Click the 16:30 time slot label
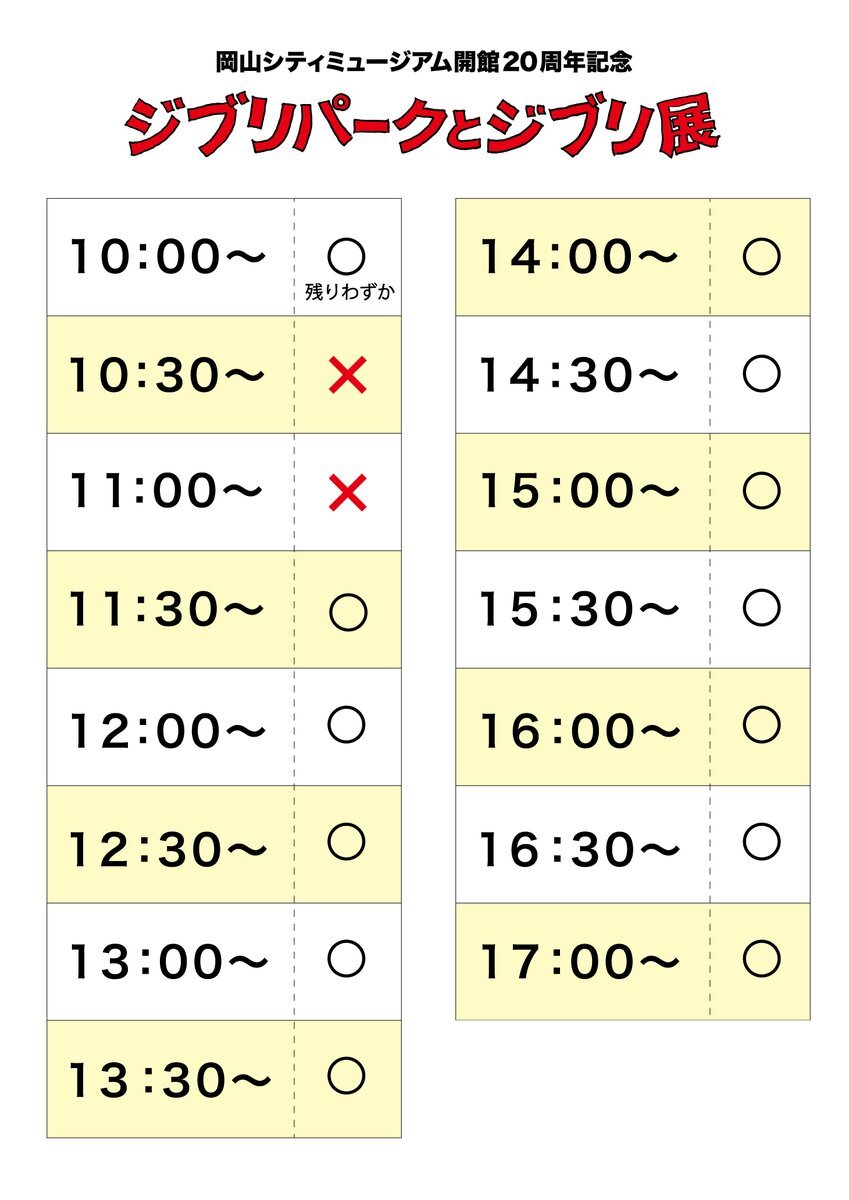Screen dimensions: 849x1200 point(579,849)
